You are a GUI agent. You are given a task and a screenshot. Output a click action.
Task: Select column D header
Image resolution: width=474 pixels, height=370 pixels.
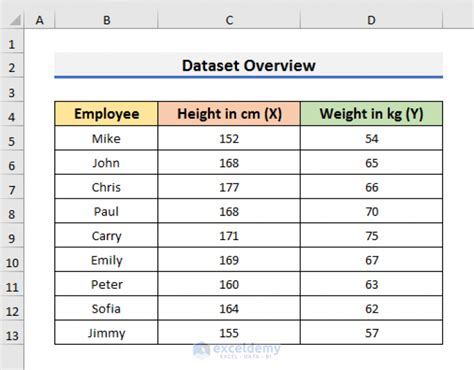[x=371, y=20]
